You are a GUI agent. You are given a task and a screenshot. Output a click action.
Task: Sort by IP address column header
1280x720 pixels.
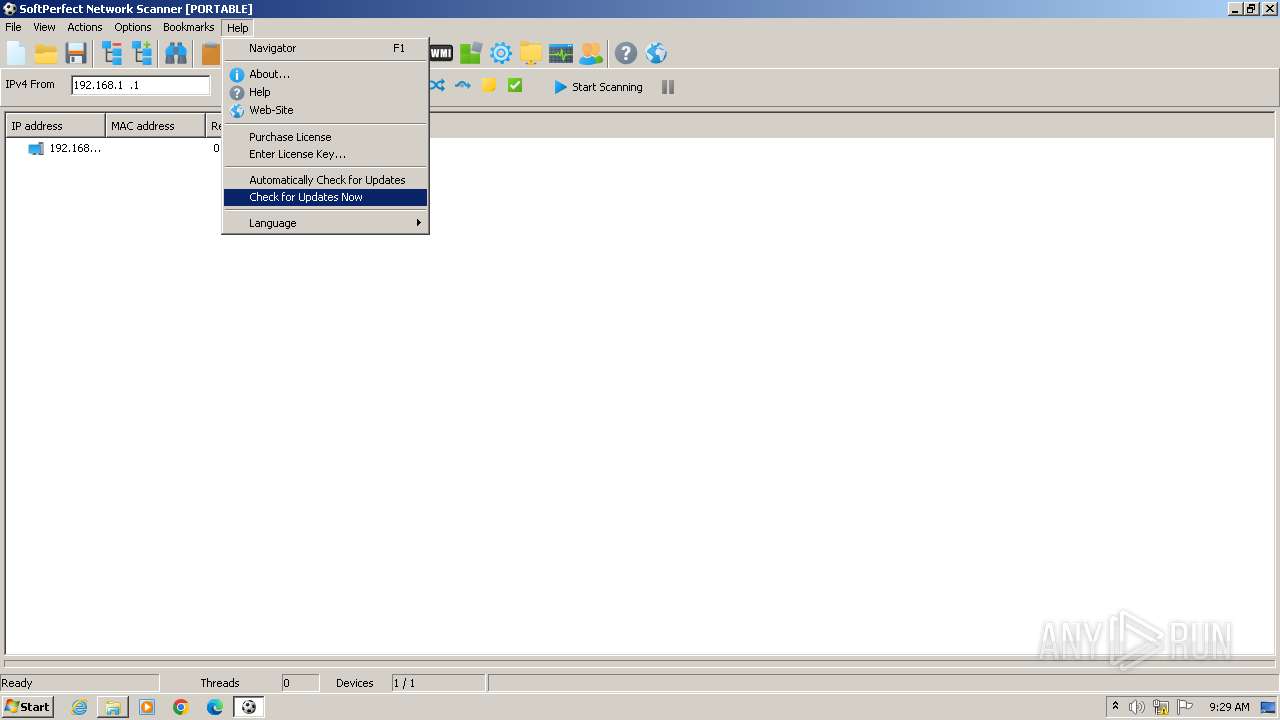[56, 126]
